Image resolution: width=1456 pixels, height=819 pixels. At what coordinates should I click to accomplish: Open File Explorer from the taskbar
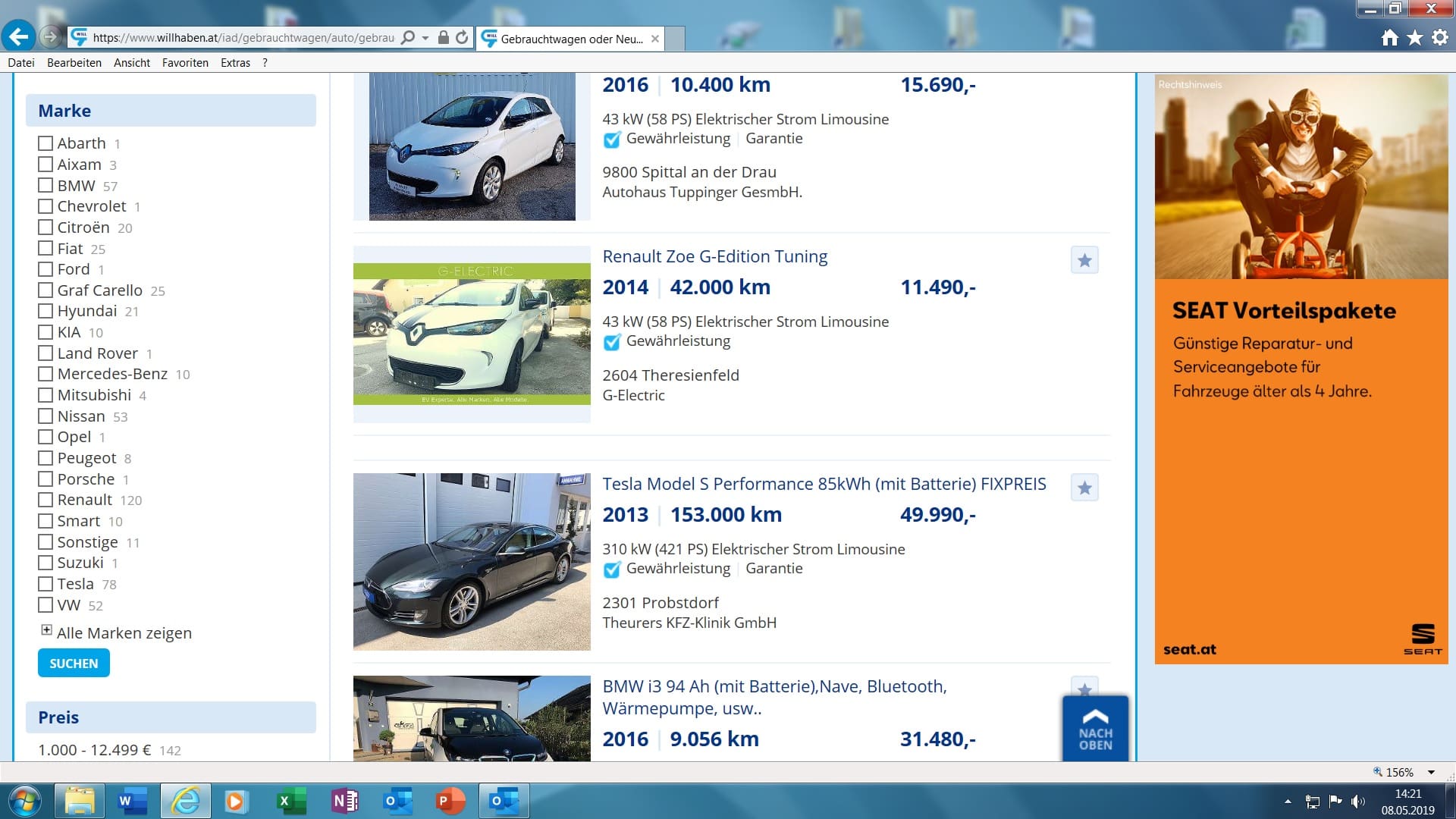pos(80,802)
